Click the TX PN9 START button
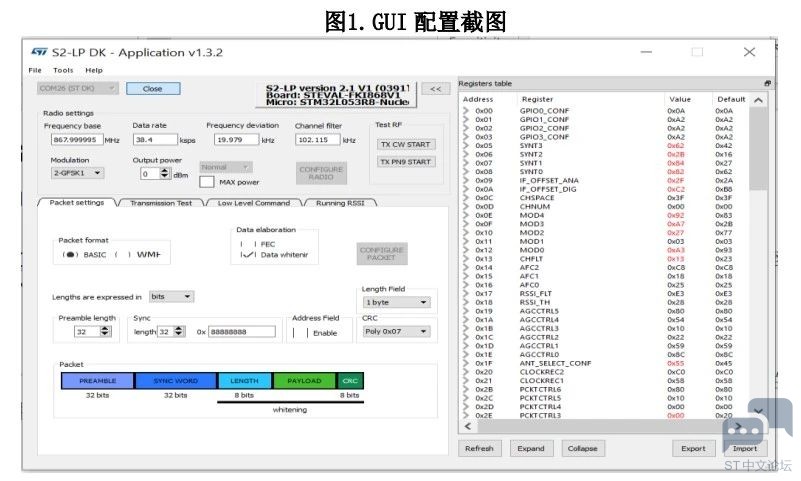 pos(406,162)
